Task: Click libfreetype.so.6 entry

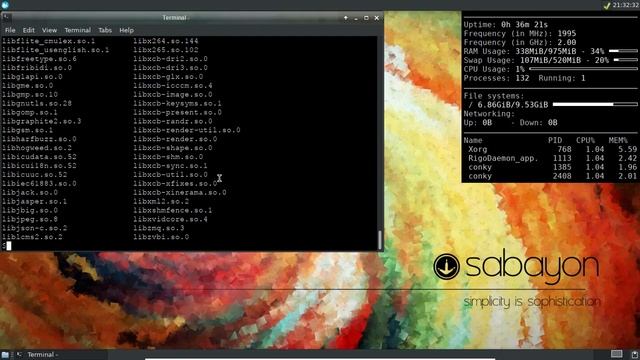Action: point(39,59)
